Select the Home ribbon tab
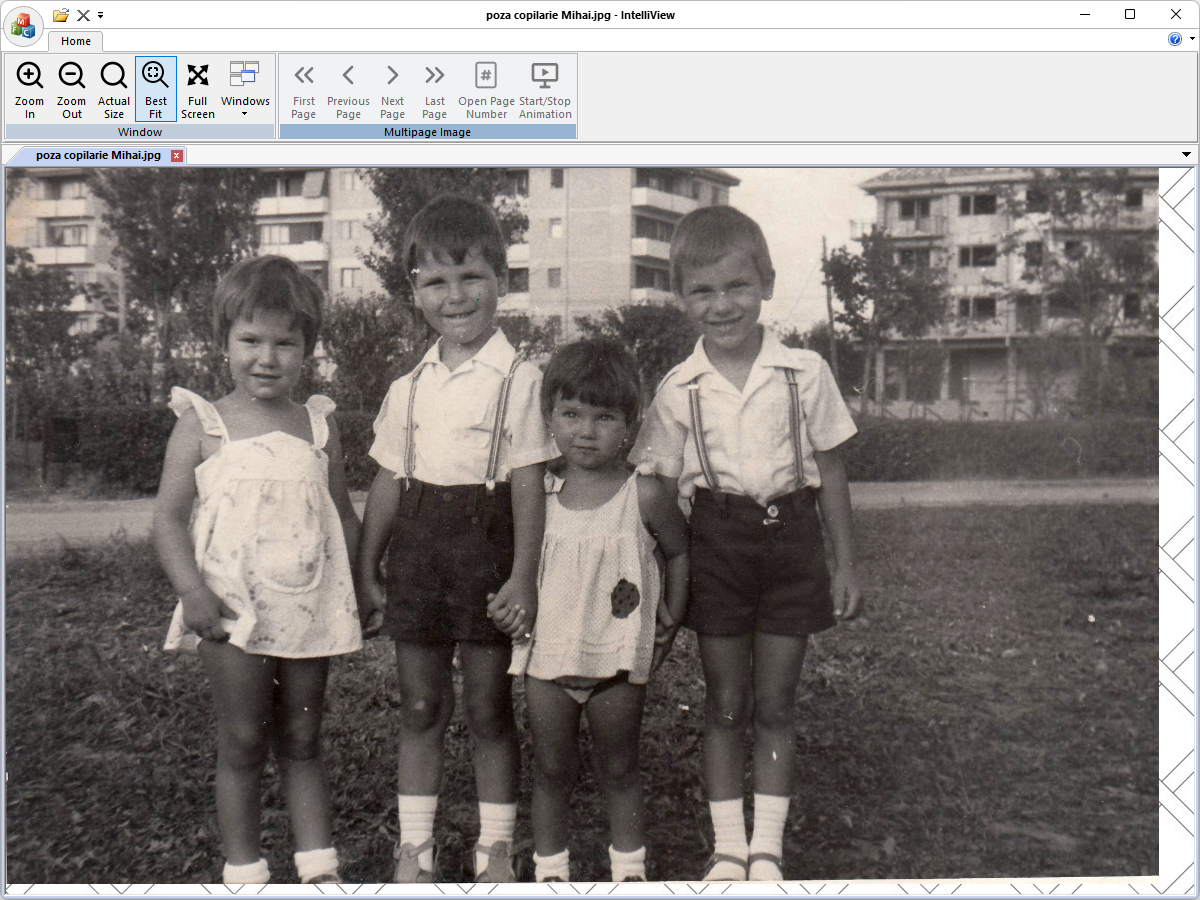 76,41
